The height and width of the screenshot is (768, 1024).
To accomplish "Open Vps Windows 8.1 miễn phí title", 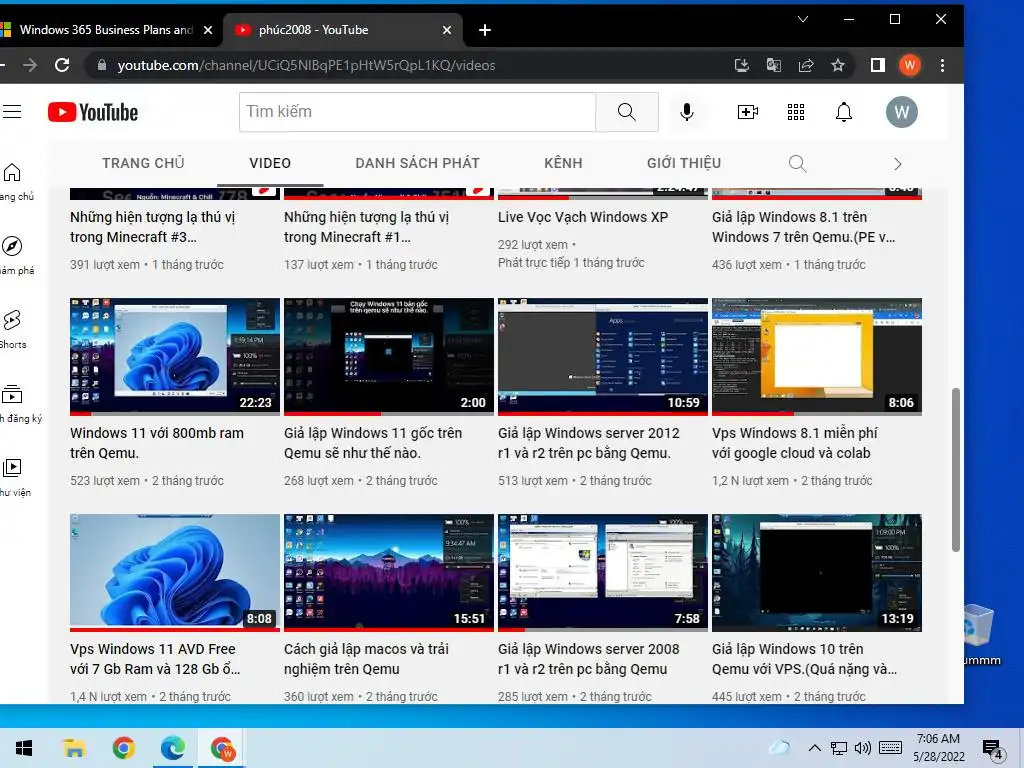I will (794, 443).
